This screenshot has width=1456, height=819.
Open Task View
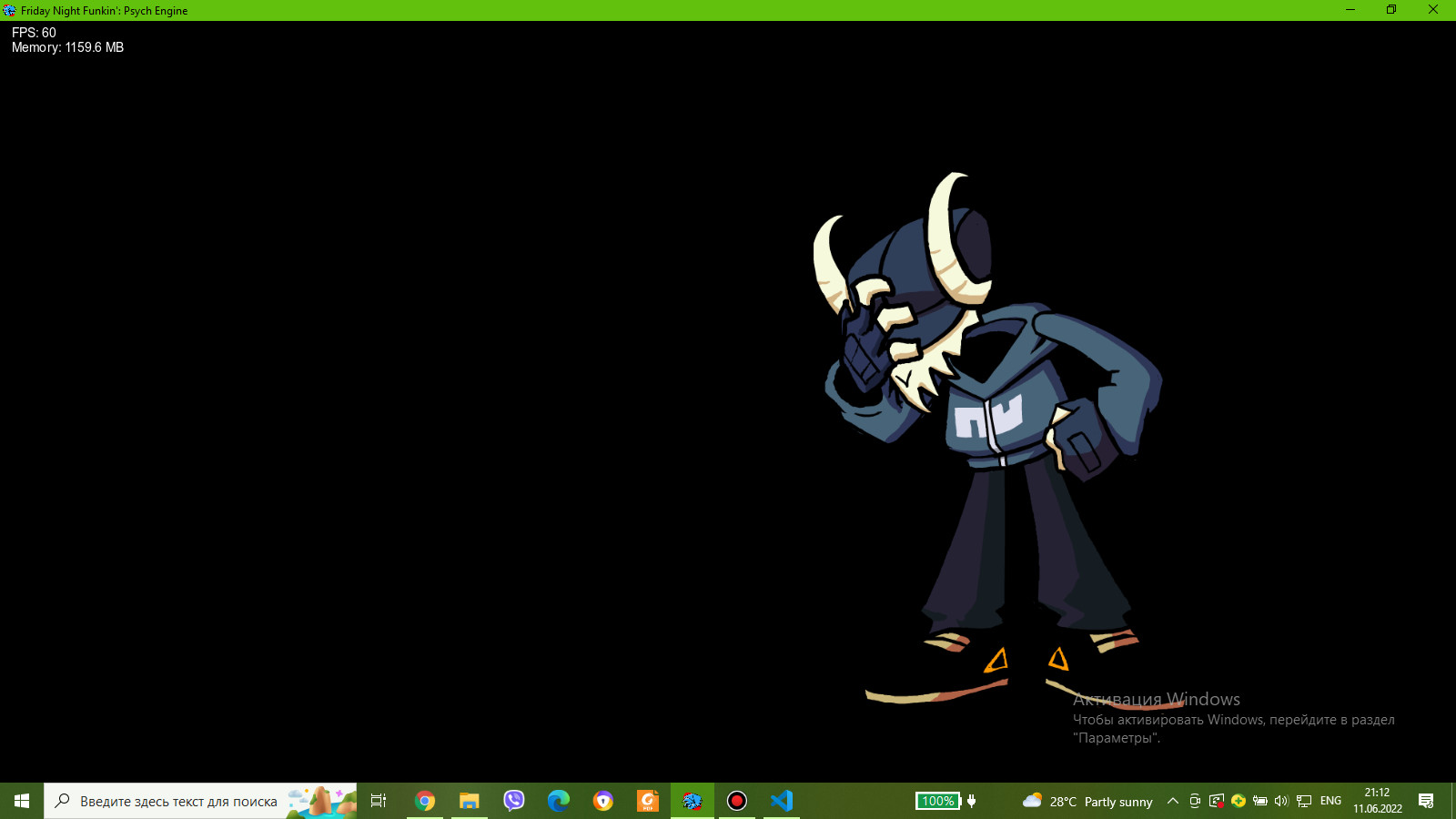coord(378,801)
